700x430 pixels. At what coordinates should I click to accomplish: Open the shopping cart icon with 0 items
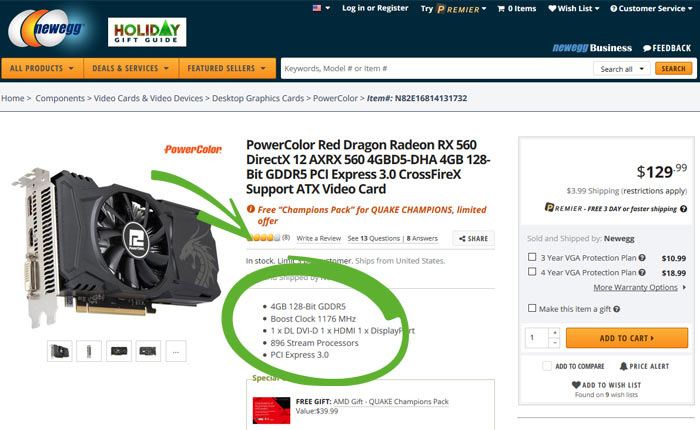point(501,8)
